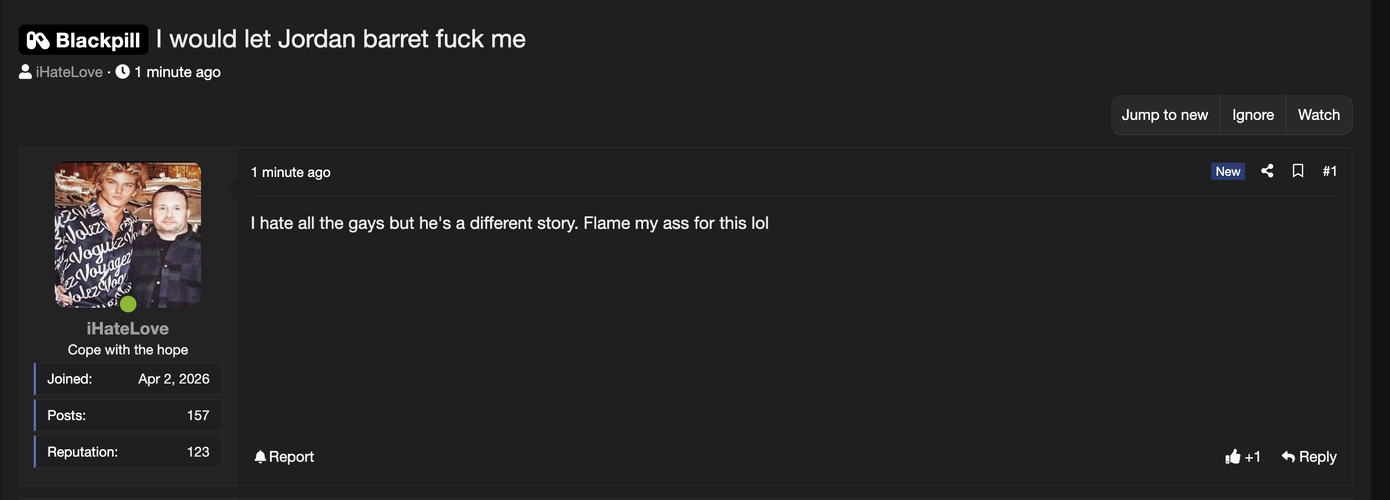Click the Posts count 157 row
The image size is (1390, 500).
click(128, 415)
